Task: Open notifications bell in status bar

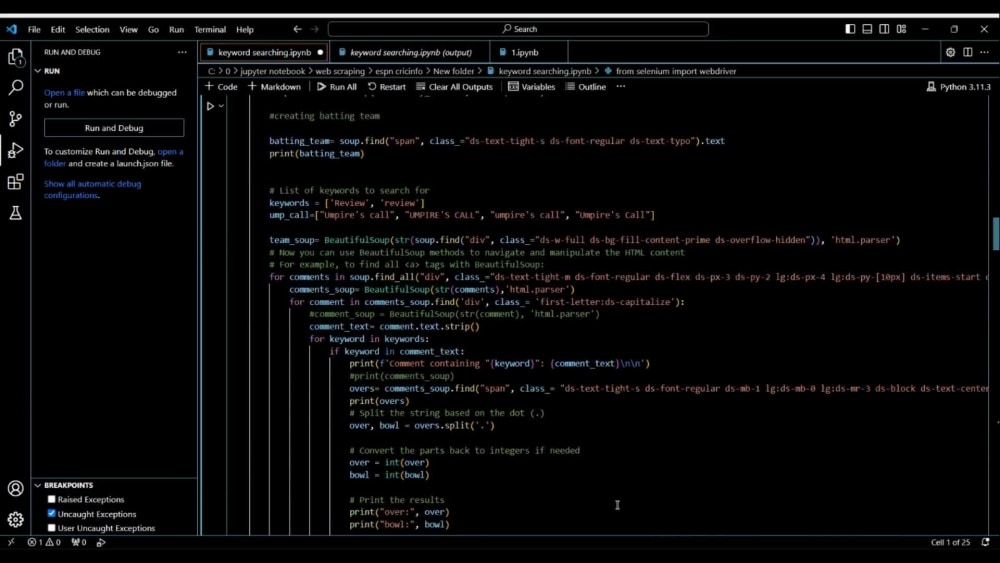Action: coord(985,542)
